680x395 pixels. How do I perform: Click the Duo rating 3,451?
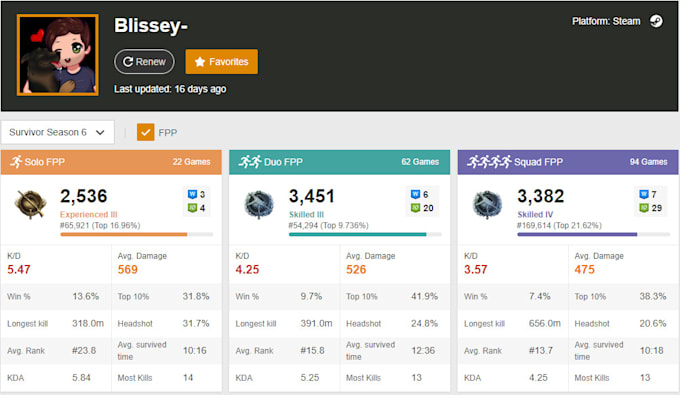(x=312, y=196)
